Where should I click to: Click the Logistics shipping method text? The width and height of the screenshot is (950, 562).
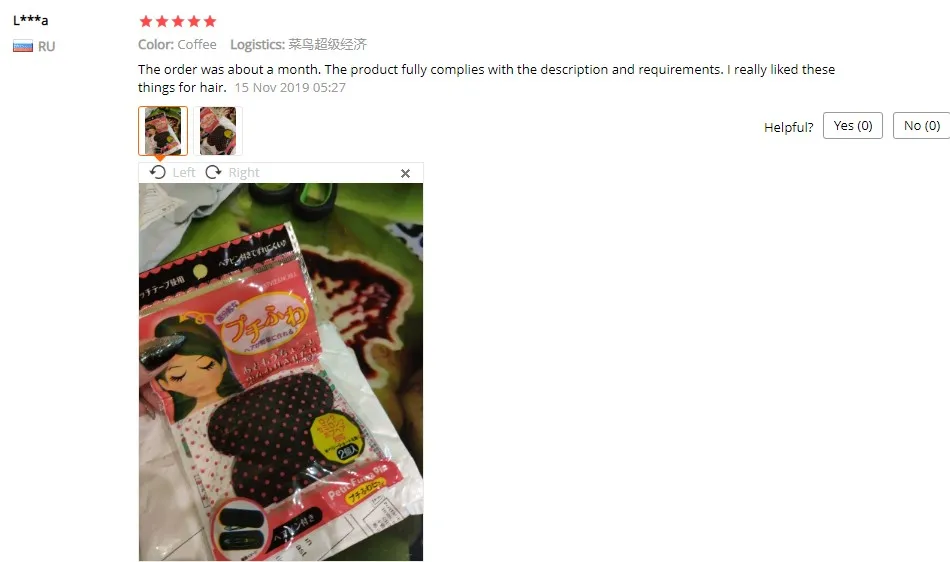tap(298, 44)
